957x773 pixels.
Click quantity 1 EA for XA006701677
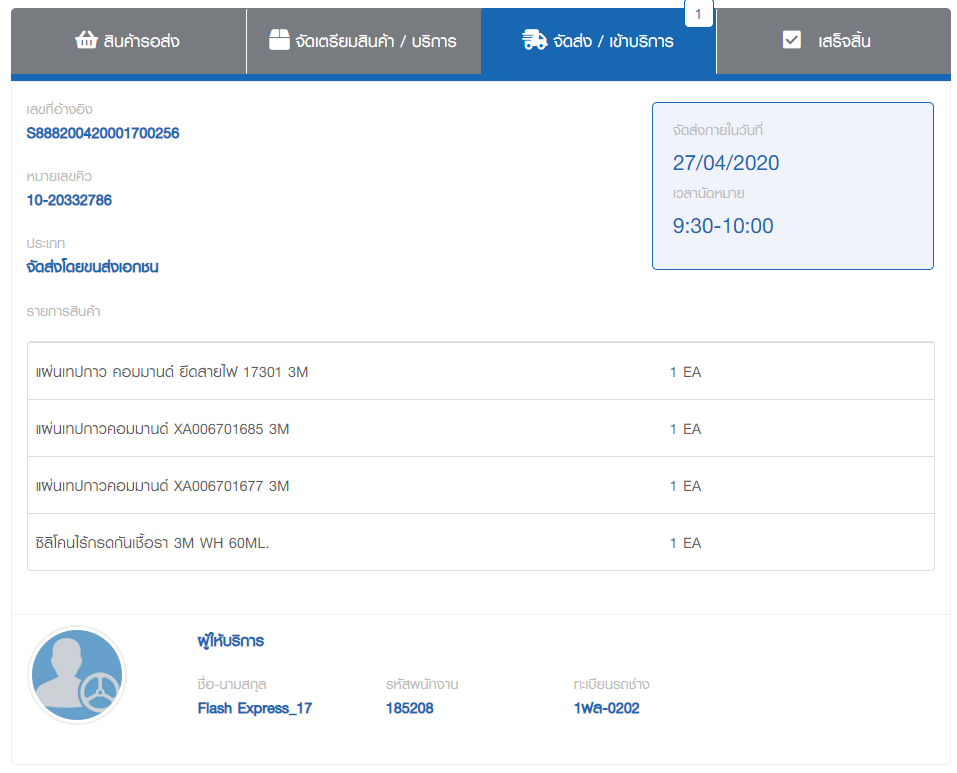685,486
